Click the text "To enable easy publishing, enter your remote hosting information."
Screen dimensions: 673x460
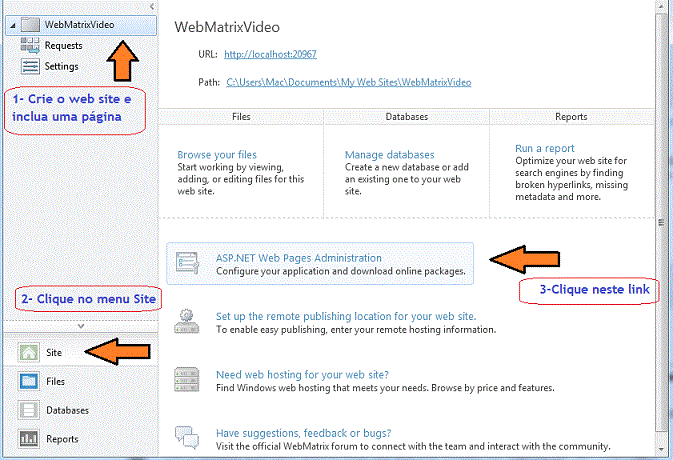(x=356, y=330)
